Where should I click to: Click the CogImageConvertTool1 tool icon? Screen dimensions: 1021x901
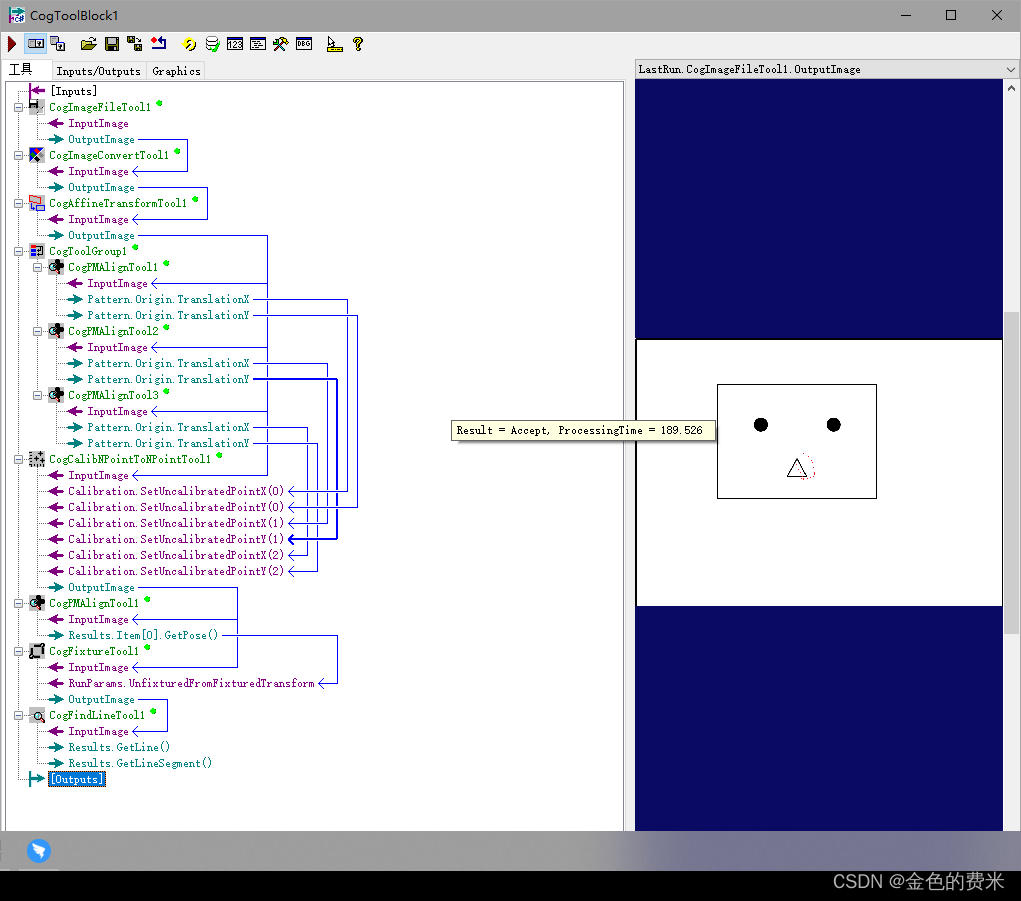tap(37, 155)
